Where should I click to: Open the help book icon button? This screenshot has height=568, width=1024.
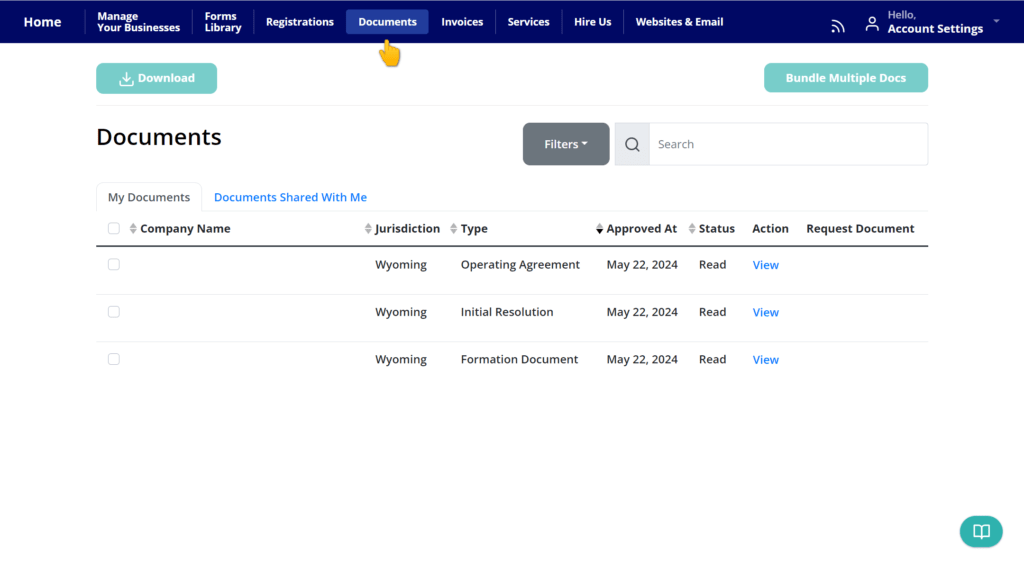[981, 531]
